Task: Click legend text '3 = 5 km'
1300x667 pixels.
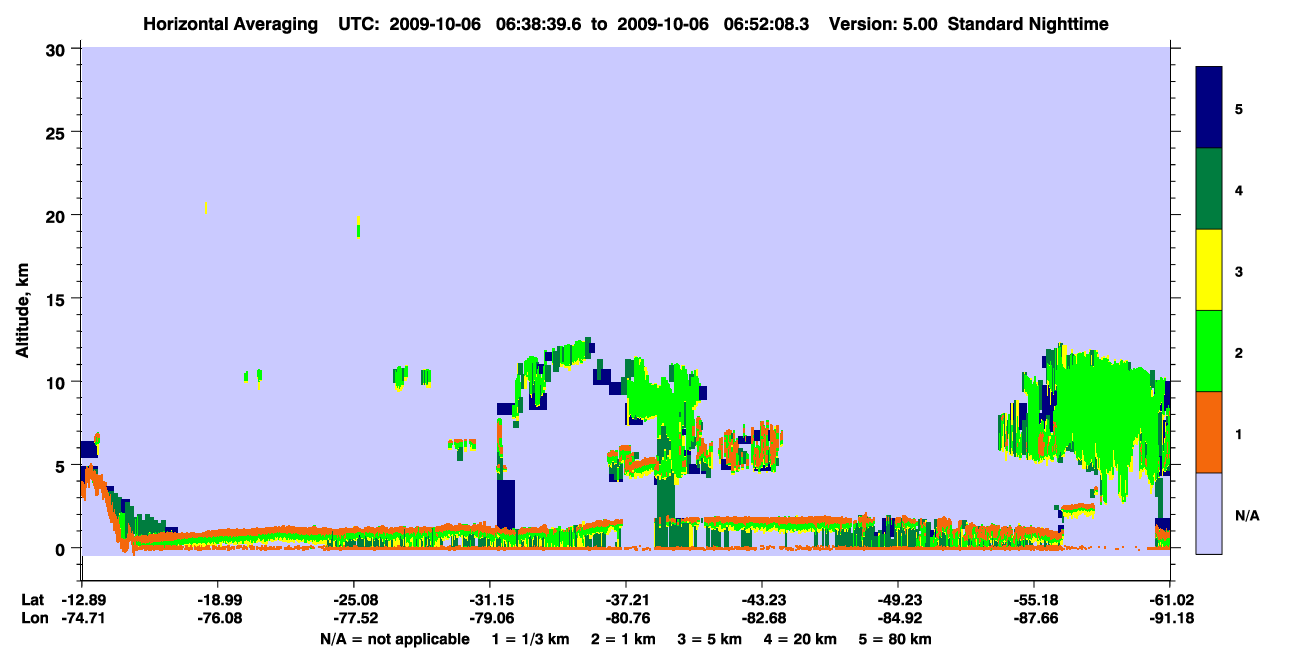Action: pyautogui.click(x=709, y=639)
